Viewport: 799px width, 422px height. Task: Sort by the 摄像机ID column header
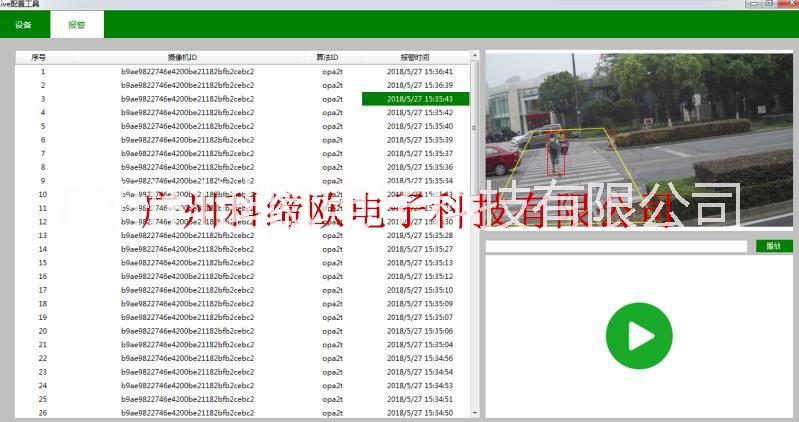182,57
